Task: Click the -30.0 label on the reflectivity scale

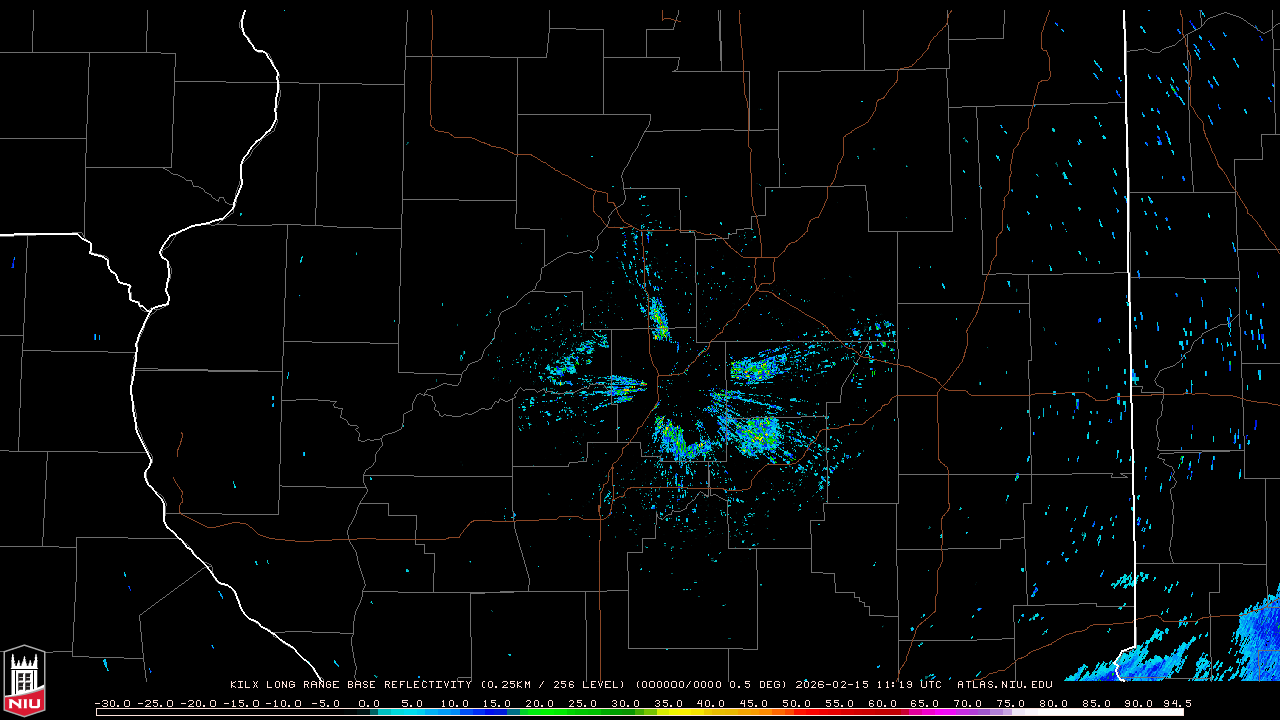Action: click(111, 703)
